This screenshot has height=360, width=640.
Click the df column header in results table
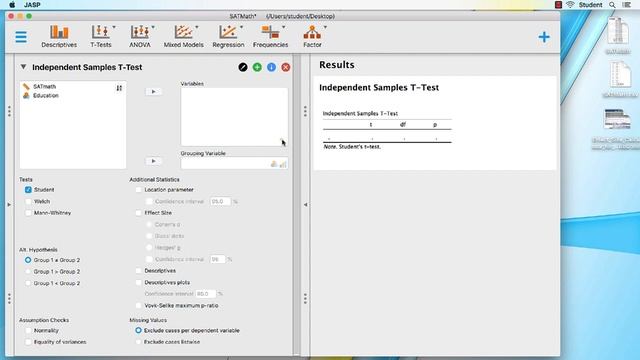pos(403,124)
